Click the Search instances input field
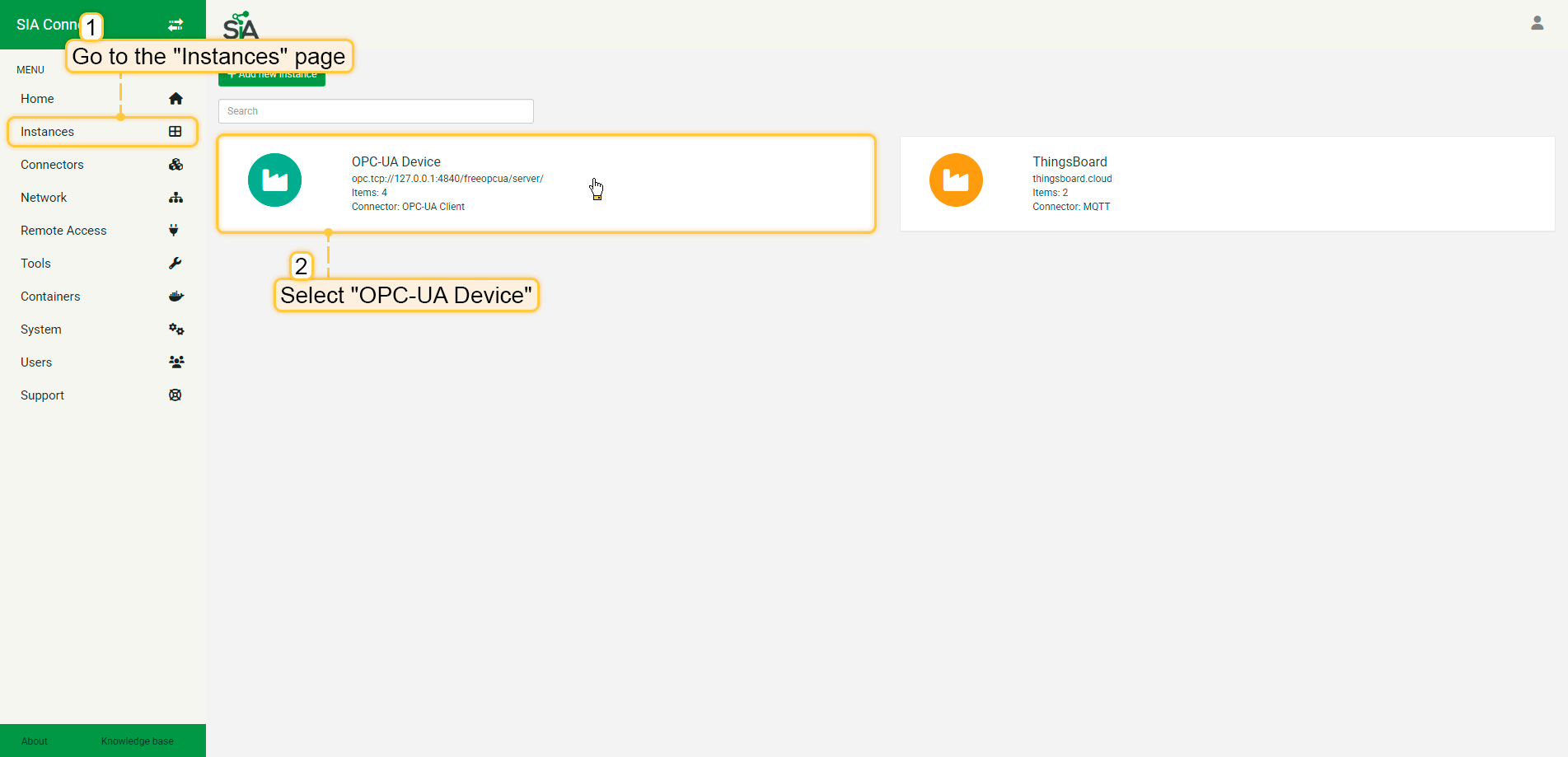 point(376,111)
